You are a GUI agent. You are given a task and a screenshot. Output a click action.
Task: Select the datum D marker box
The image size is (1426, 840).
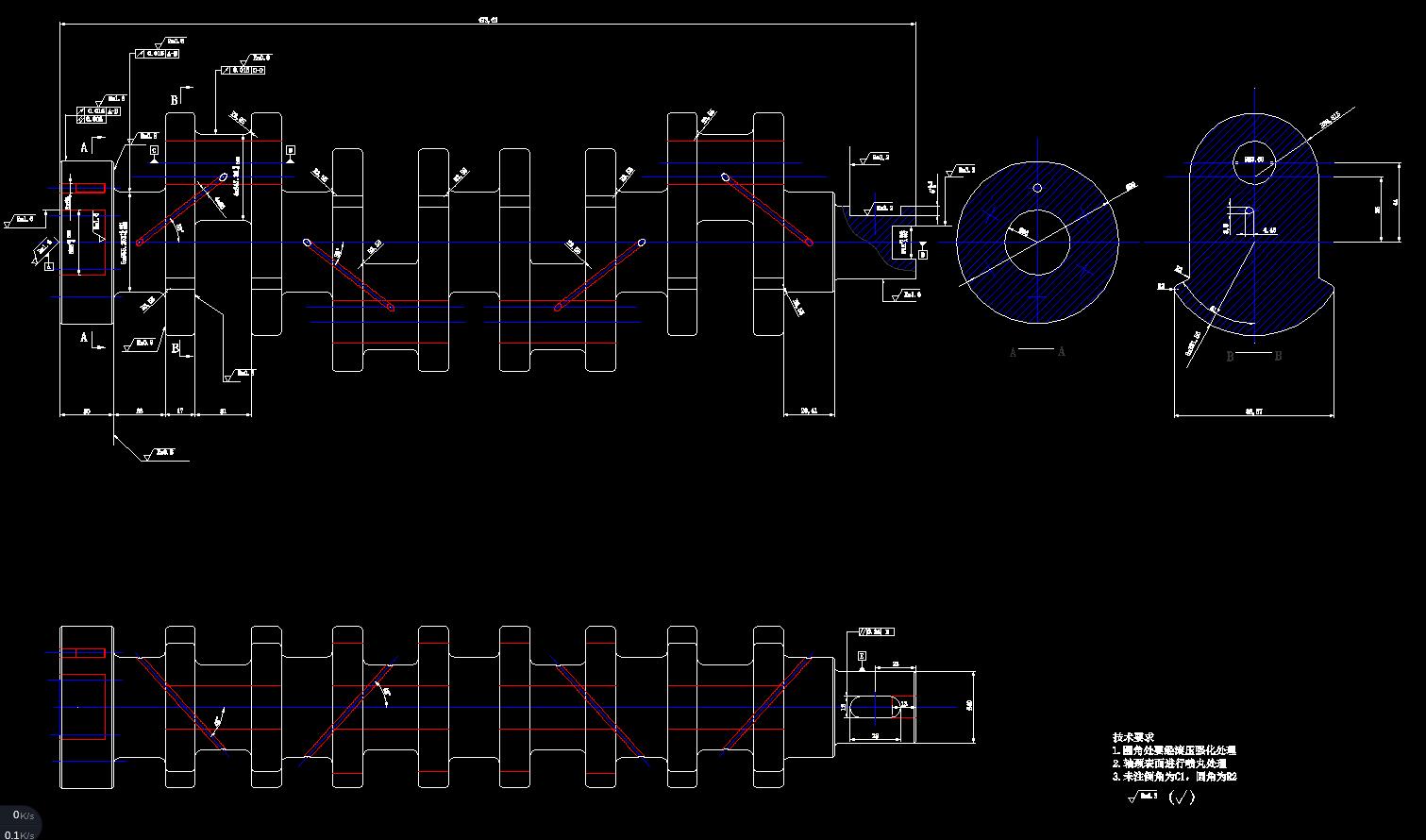[x=291, y=149]
